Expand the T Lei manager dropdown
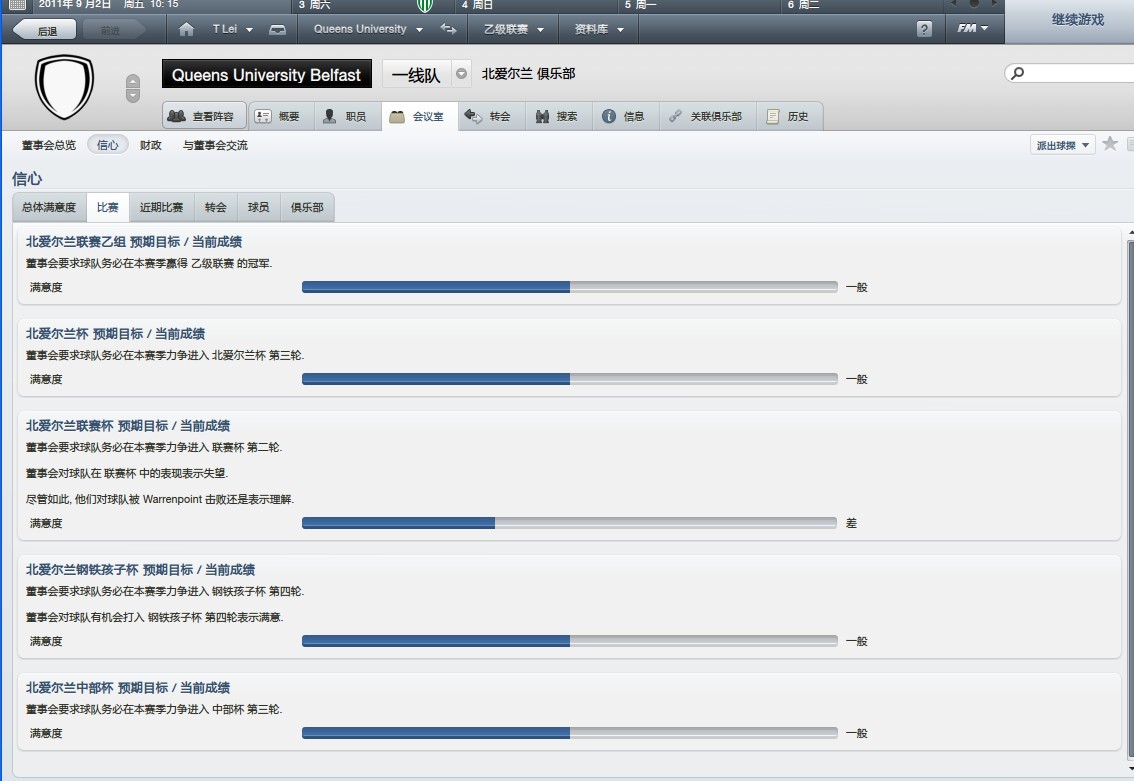Screen dimensions: 1134x781 pos(250,30)
